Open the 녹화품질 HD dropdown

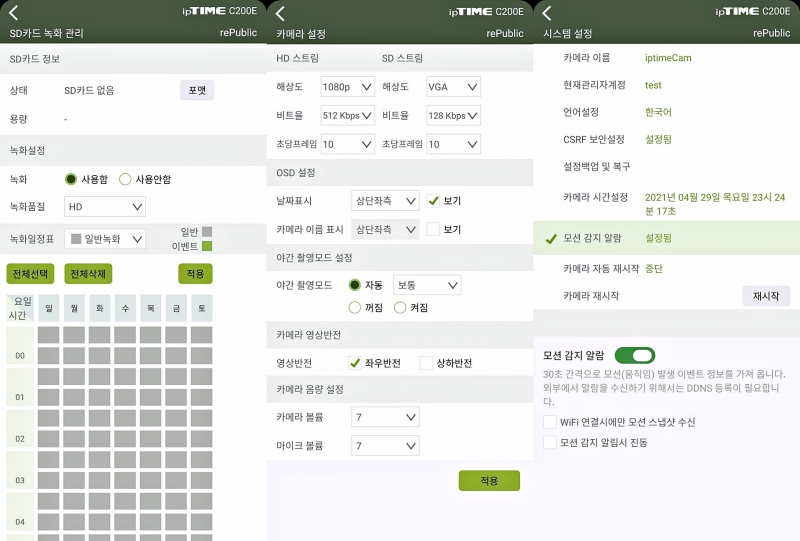(x=105, y=207)
